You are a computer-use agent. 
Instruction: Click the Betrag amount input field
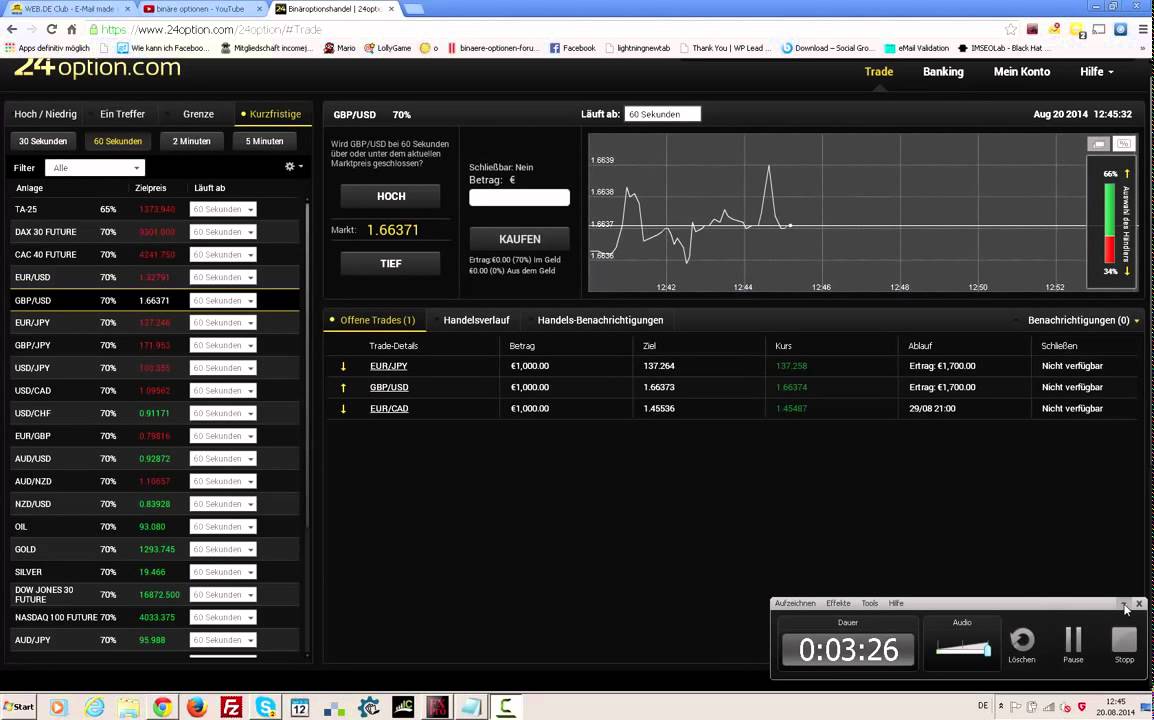520,197
